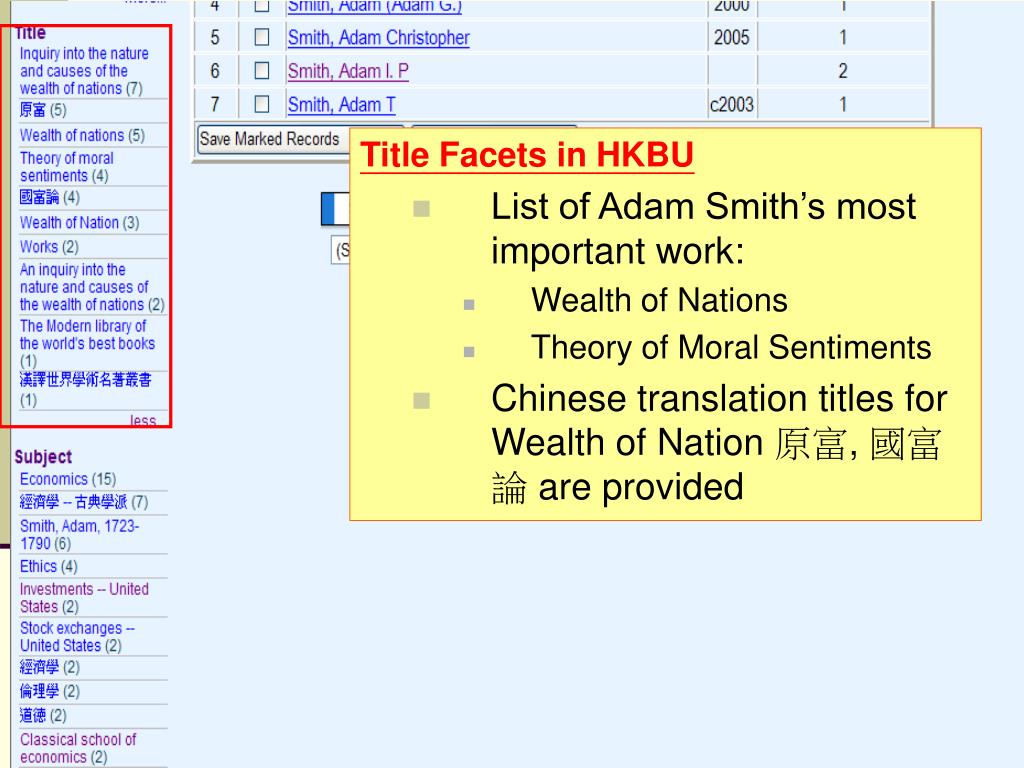1024x768 pixels.
Task: Filter by subject Smith, Adam, 1723-1790
Action: [79, 534]
